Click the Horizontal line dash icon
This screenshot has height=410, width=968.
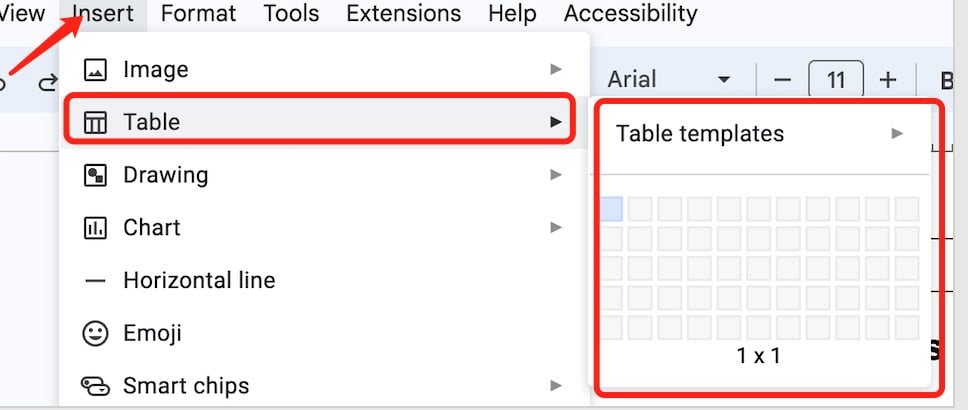[x=95, y=281]
